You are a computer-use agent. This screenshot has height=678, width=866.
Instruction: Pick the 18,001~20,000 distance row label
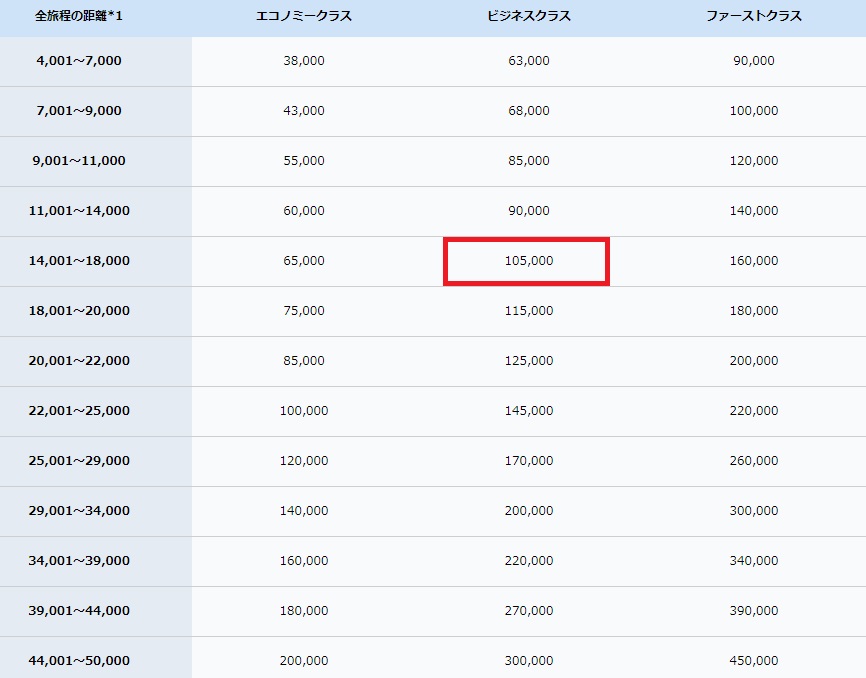pyautogui.click(x=79, y=310)
